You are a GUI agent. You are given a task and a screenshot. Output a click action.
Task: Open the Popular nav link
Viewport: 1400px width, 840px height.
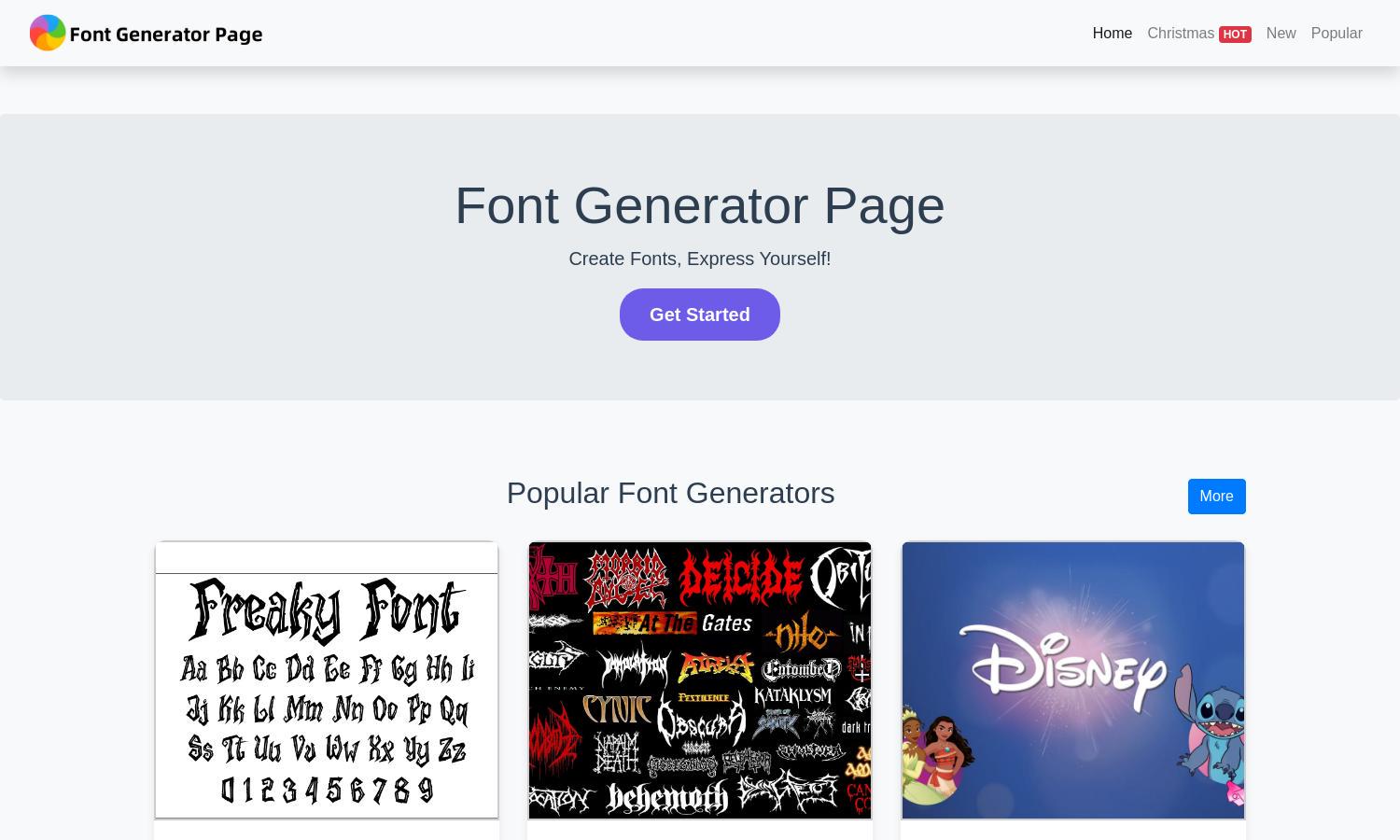(x=1336, y=33)
